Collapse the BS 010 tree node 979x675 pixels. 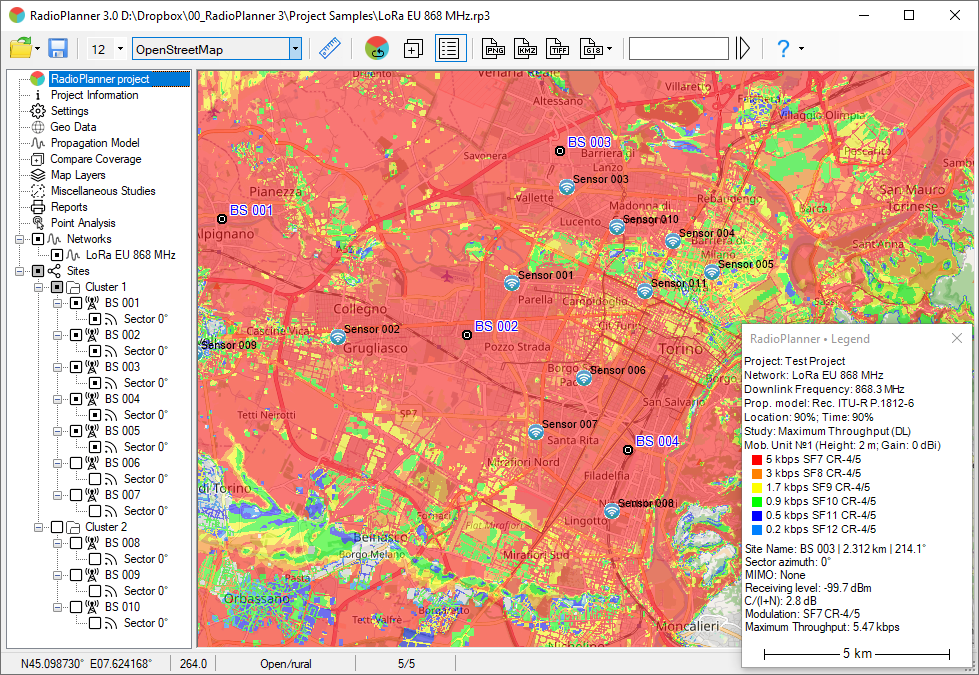coord(57,607)
